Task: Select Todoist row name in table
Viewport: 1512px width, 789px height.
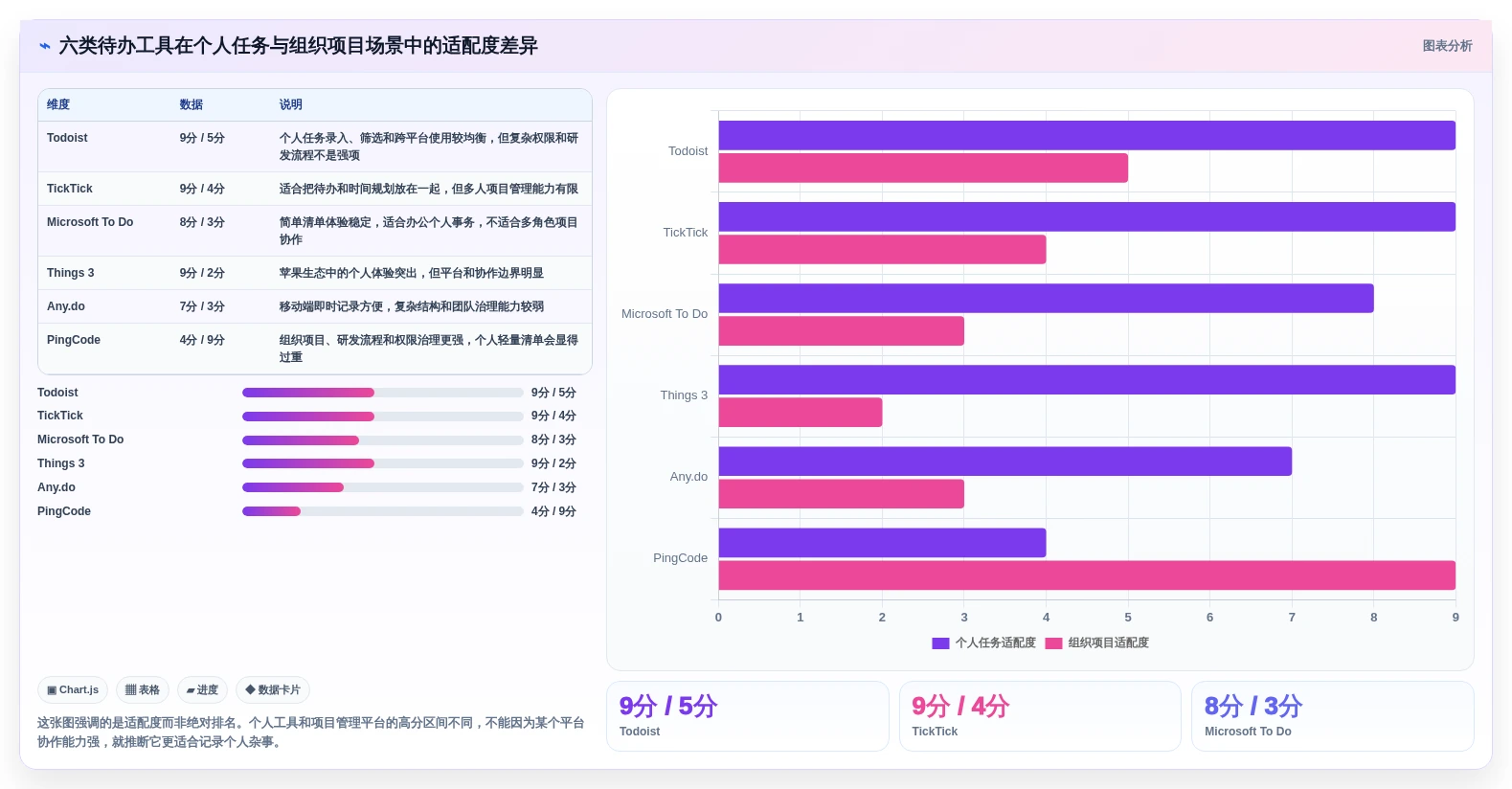Action: tap(67, 138)
